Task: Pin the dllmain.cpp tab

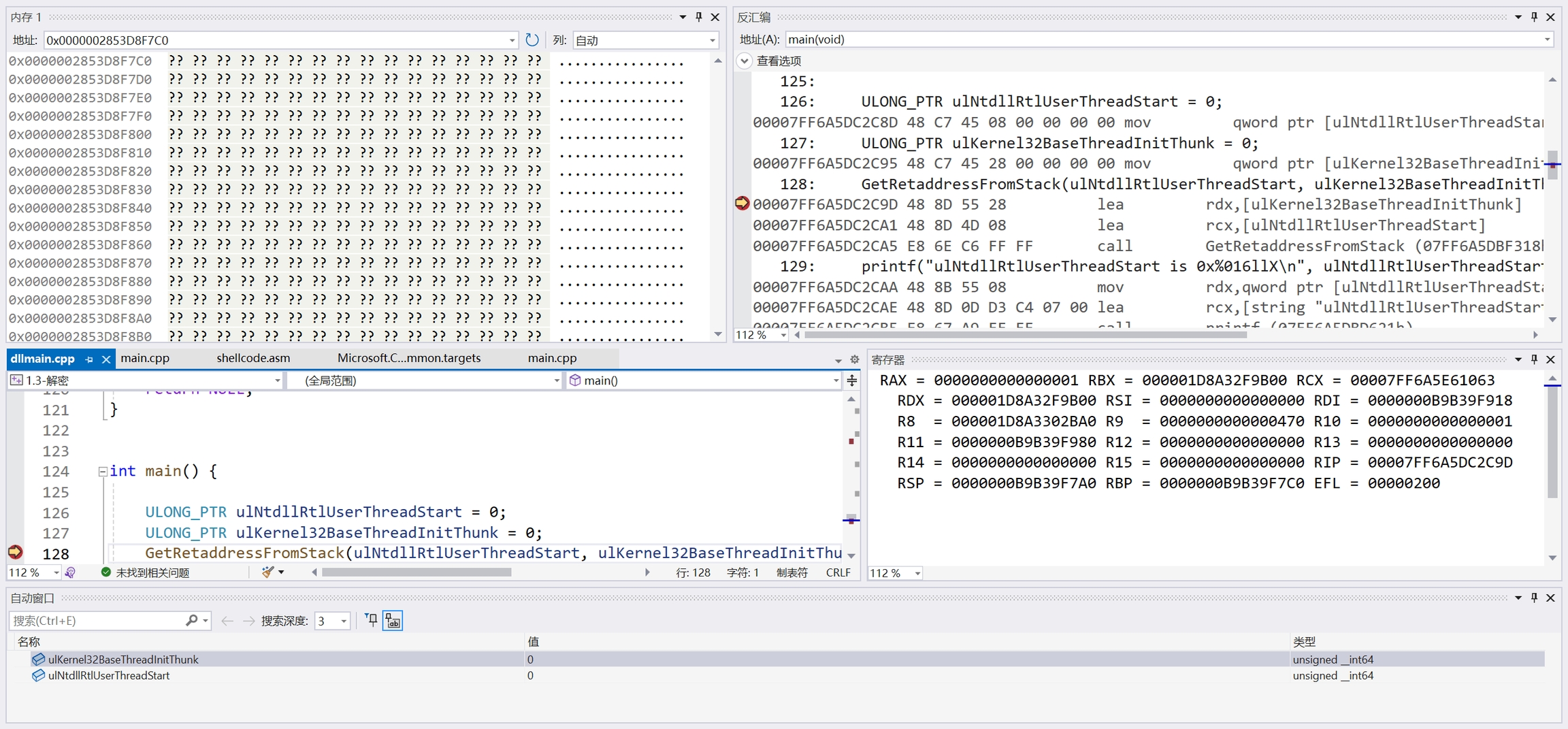Action: point(89,359)
